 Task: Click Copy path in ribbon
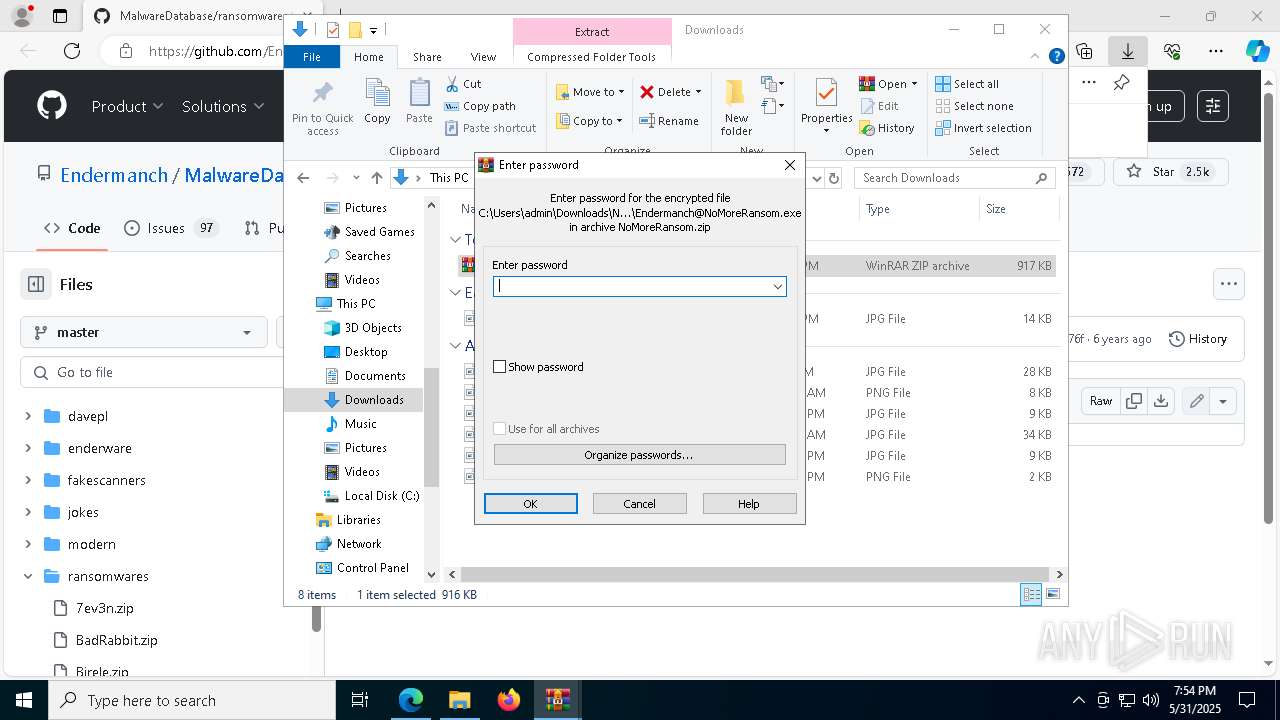tap(480, 106)
